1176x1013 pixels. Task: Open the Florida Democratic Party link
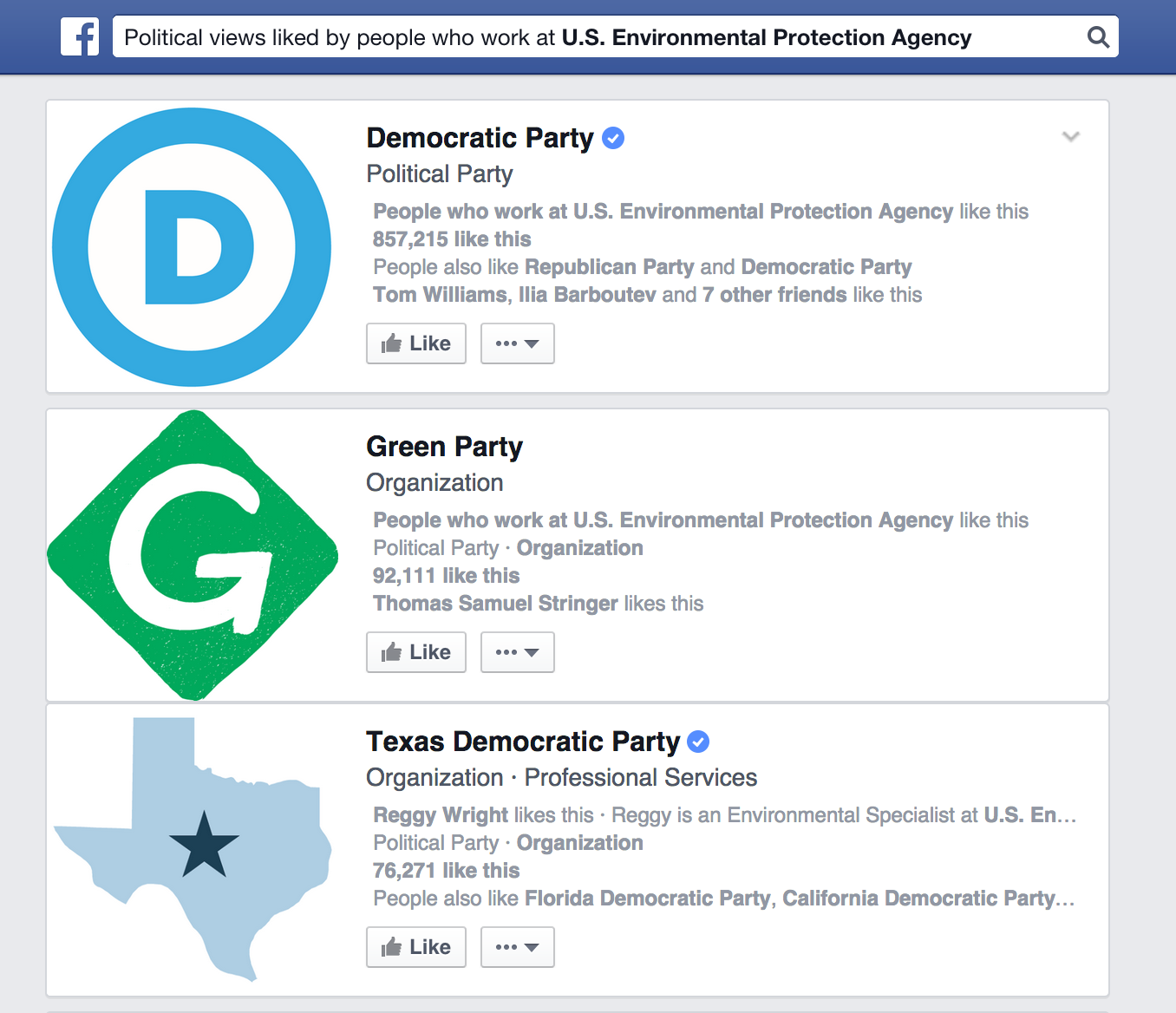(647, 899)
